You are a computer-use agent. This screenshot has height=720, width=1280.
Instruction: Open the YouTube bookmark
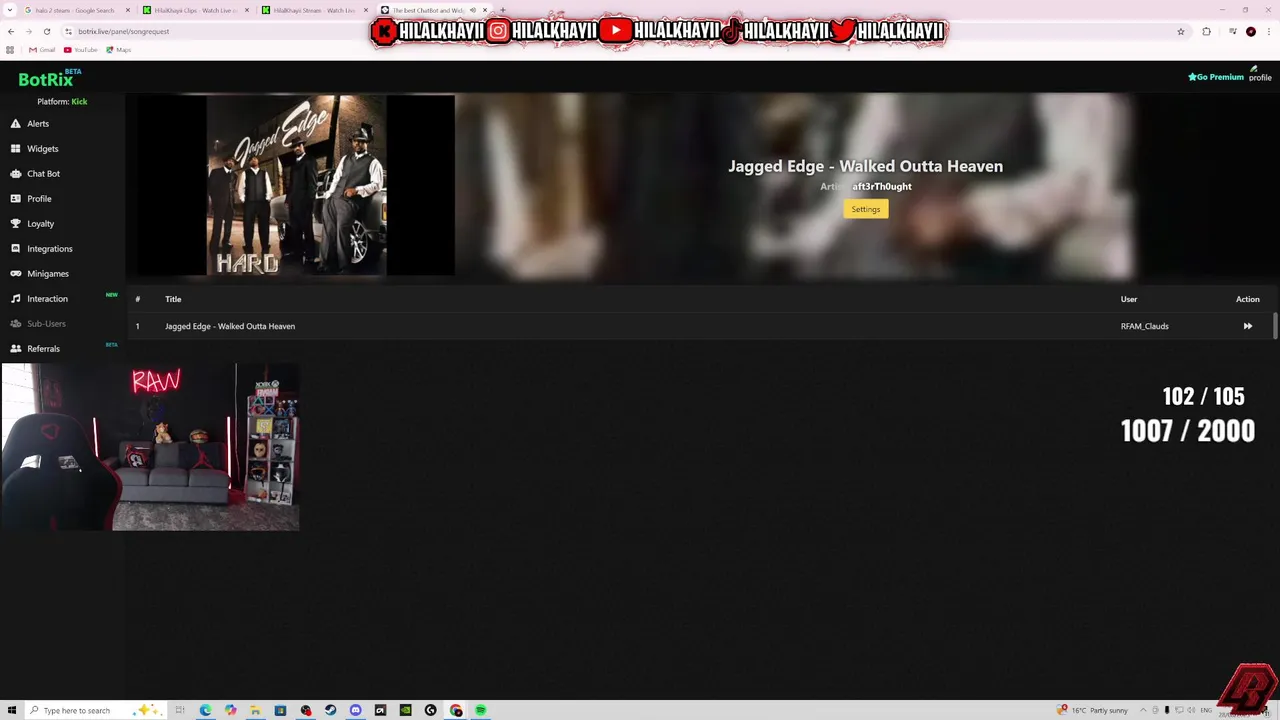pyautogui.click(x=81, y=50)
